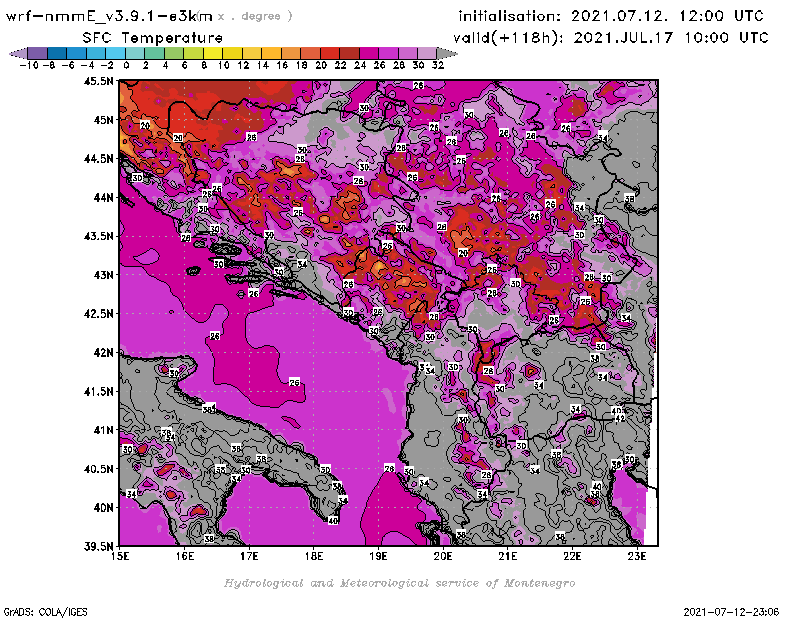Click the 45.5N latitude axis label

pos(98,81)
